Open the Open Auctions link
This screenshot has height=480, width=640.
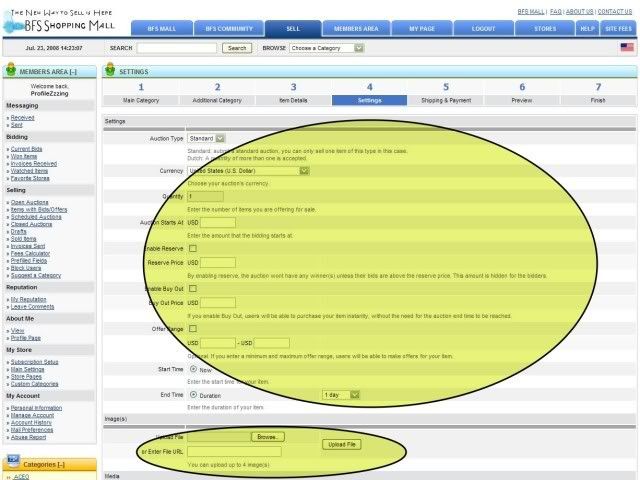point(29,202)
